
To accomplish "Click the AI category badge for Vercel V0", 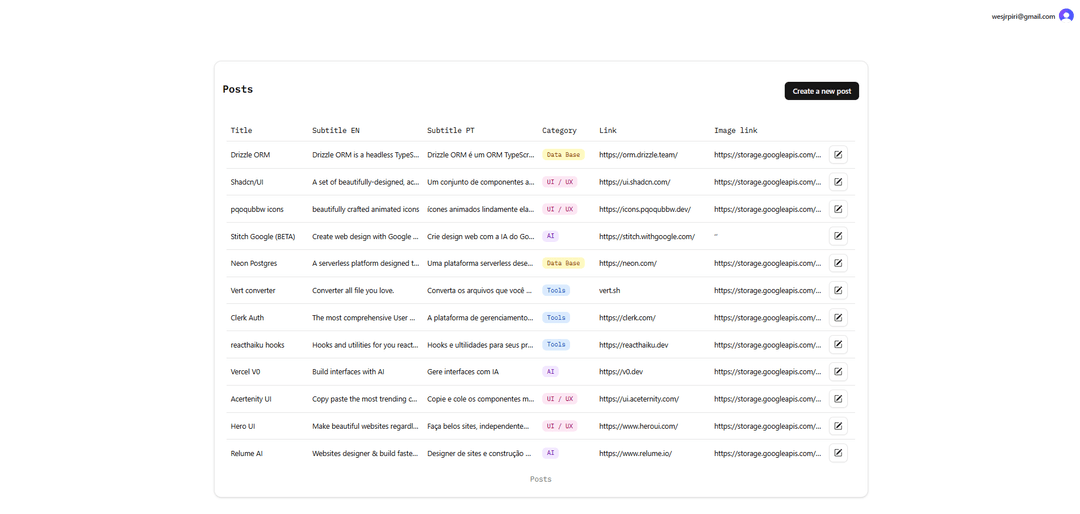I will [x=550, y=371].
